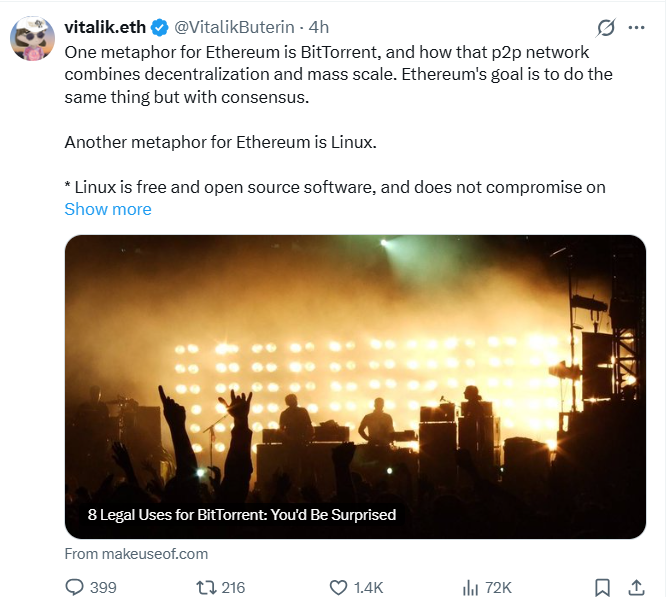Click the share upload icon
Screen dimensions: 667x597
635,587
